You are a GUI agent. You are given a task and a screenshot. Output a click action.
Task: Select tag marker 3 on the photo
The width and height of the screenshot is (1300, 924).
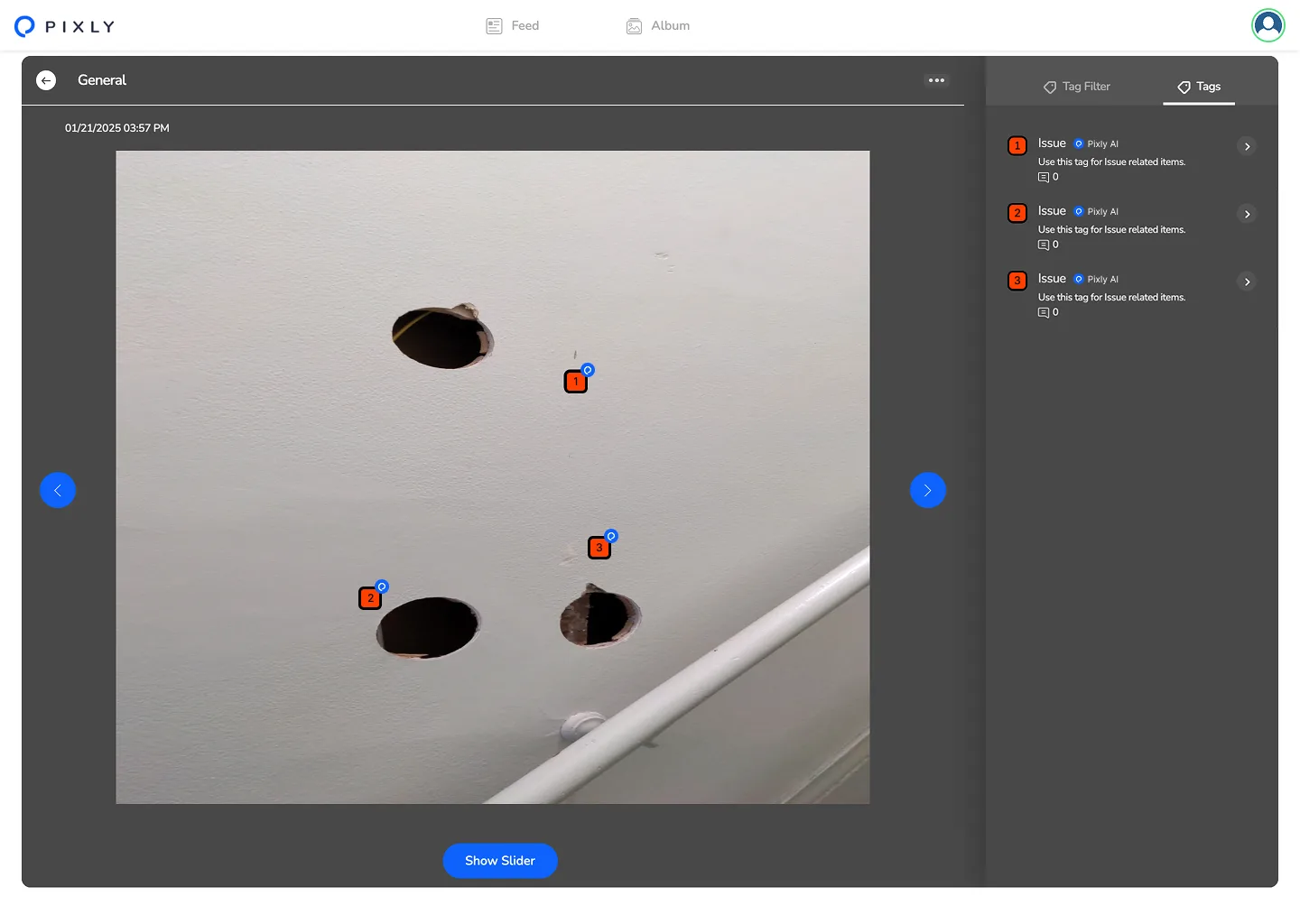point(599,547)
